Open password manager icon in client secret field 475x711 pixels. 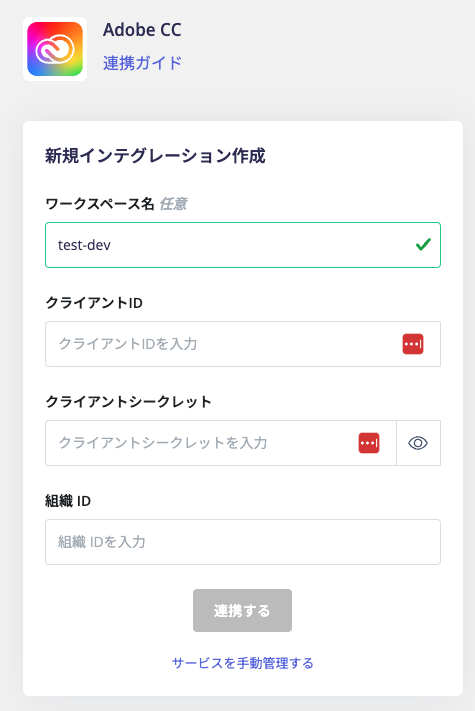pos(369,443)
